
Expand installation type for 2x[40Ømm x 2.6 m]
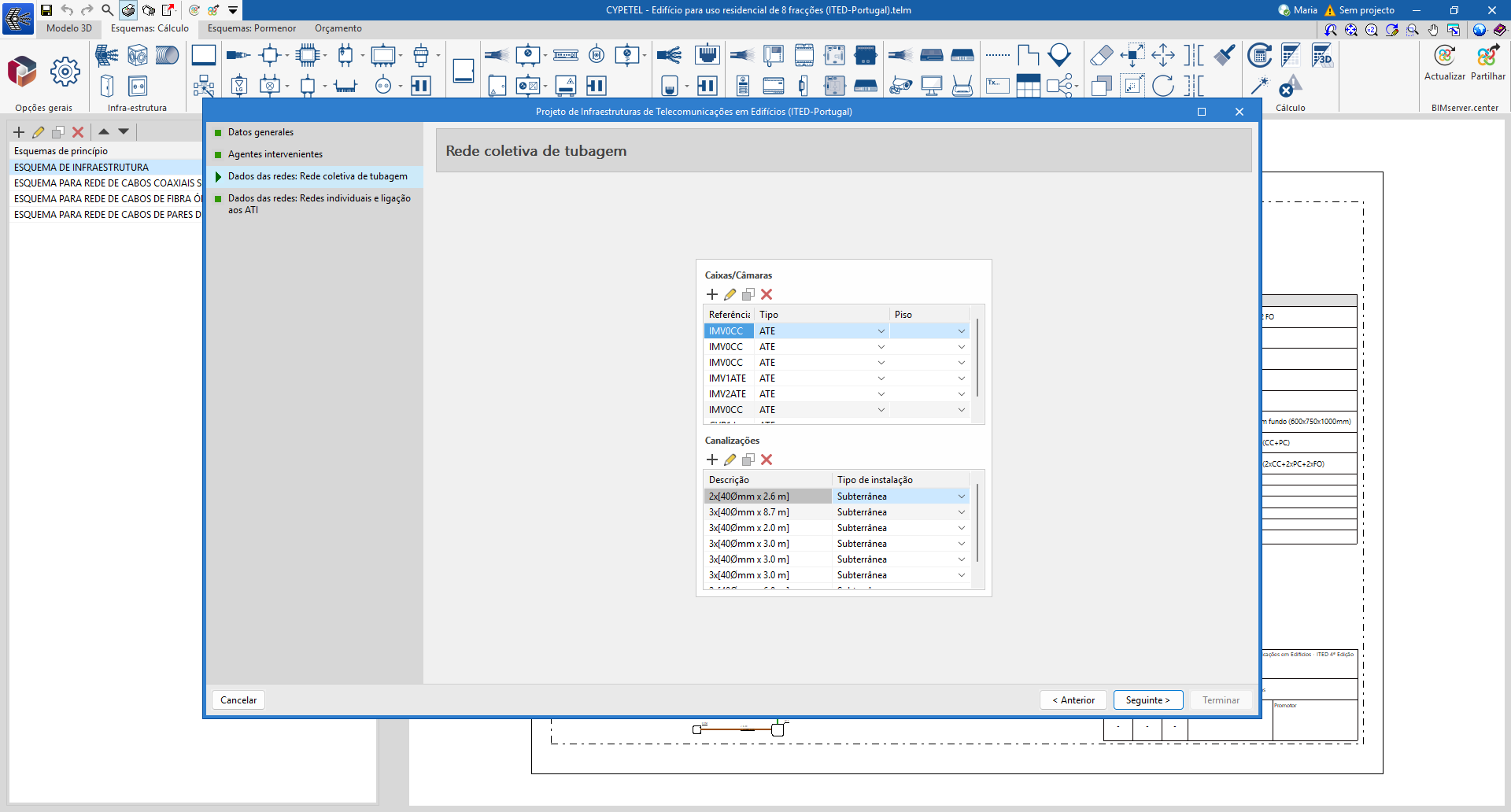961,496
